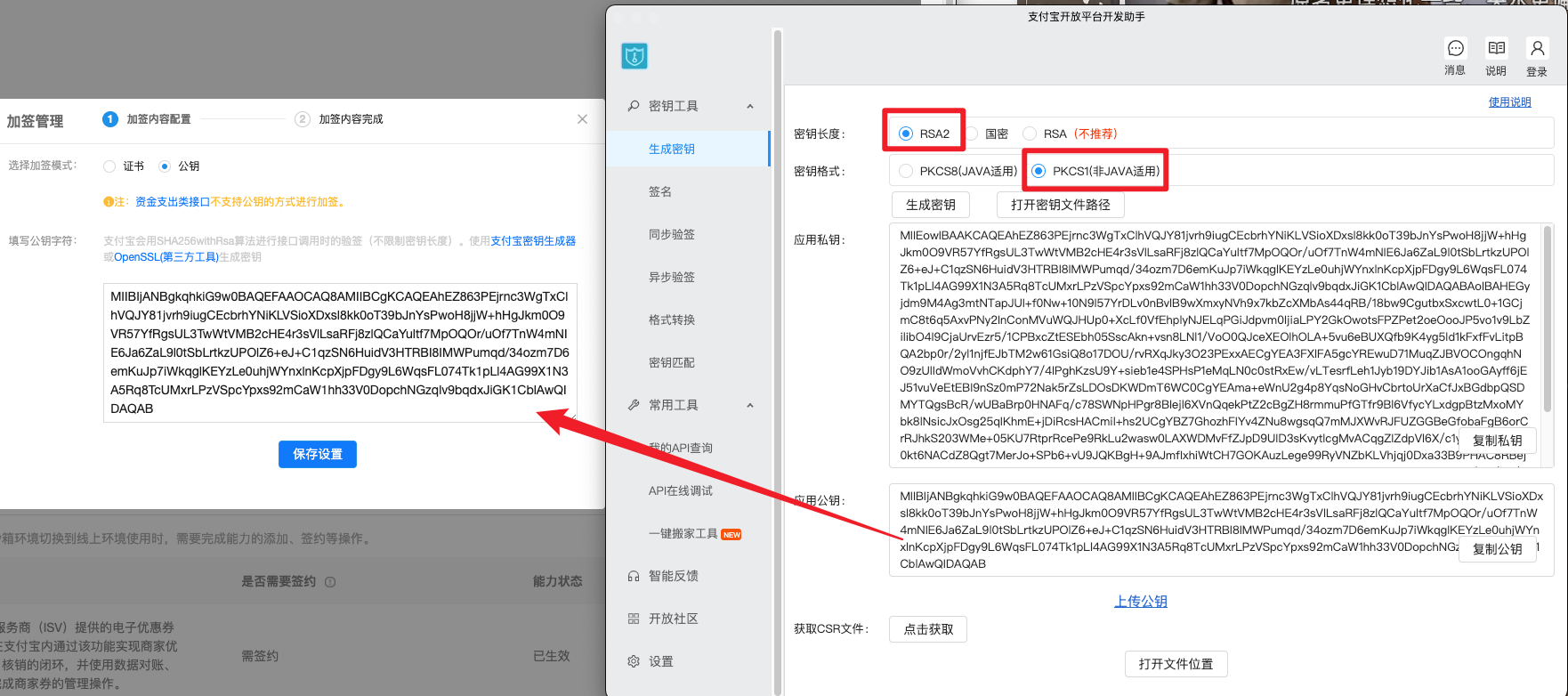Click the 资金支出类接口 link in the note
The height and width of the screenshot is (696, 1568).
173,202
